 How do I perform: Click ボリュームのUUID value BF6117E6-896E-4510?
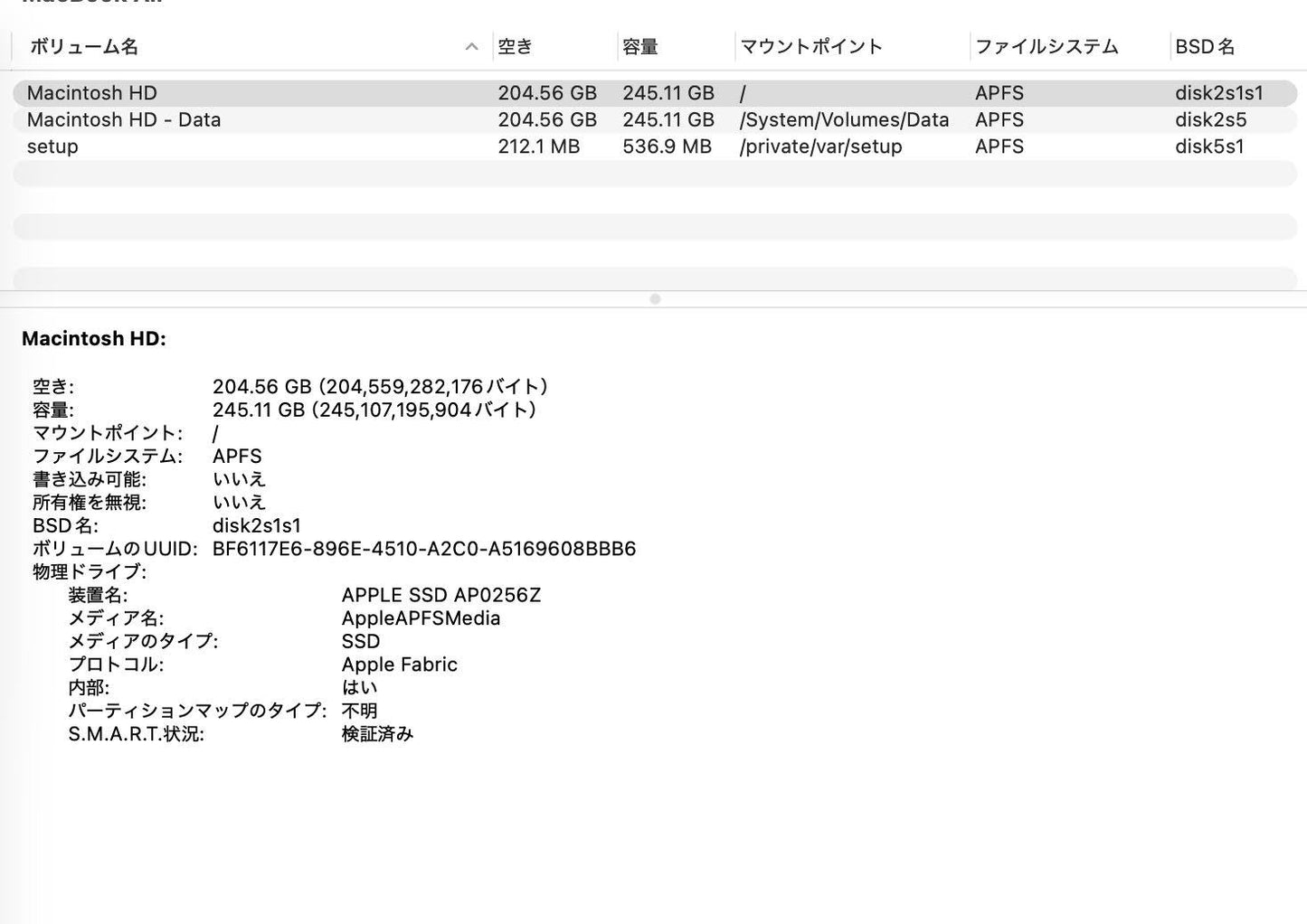424,549
